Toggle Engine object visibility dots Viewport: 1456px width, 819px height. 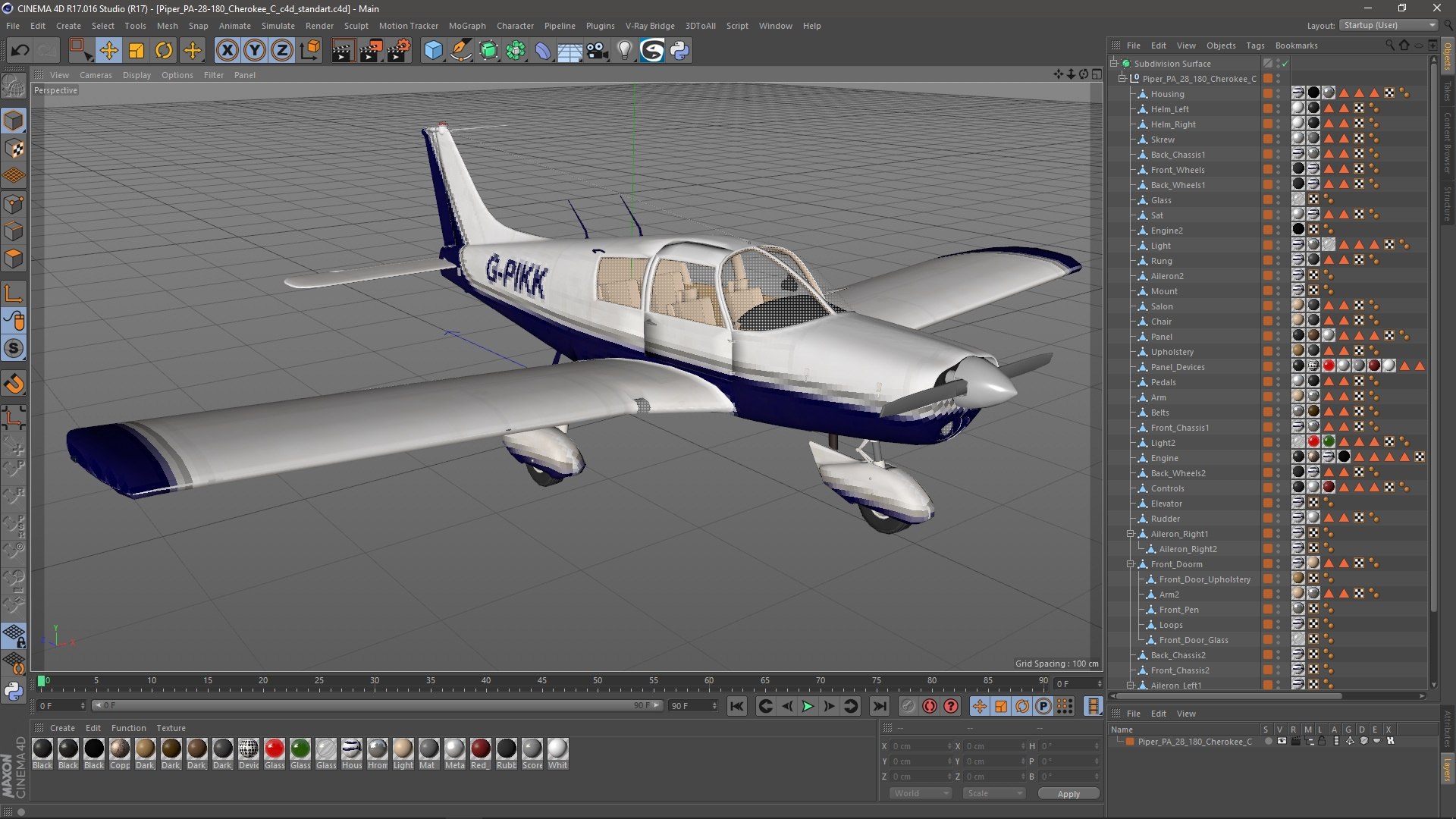point(1278,458)
